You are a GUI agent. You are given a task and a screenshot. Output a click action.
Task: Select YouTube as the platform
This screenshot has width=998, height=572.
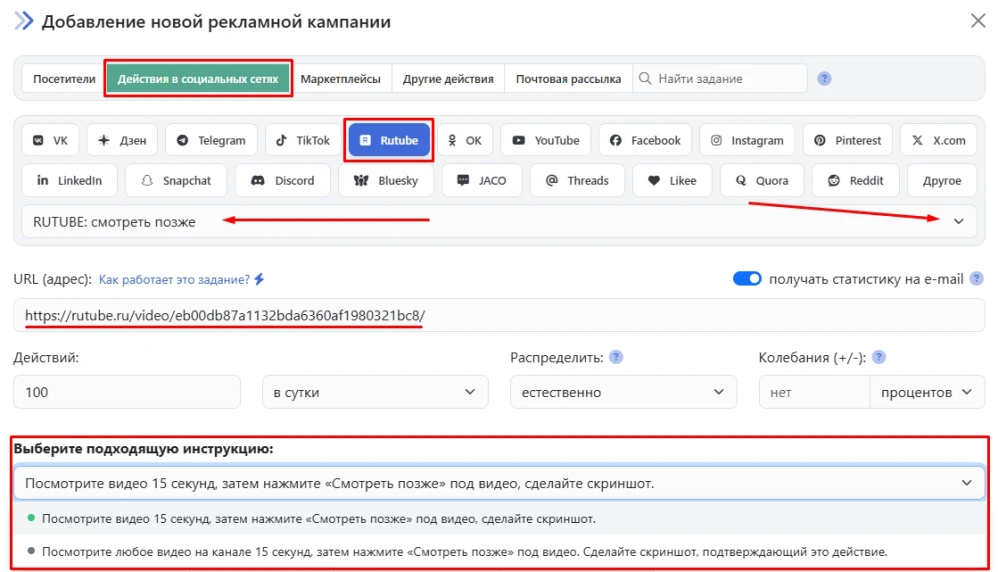click(546, 141)
